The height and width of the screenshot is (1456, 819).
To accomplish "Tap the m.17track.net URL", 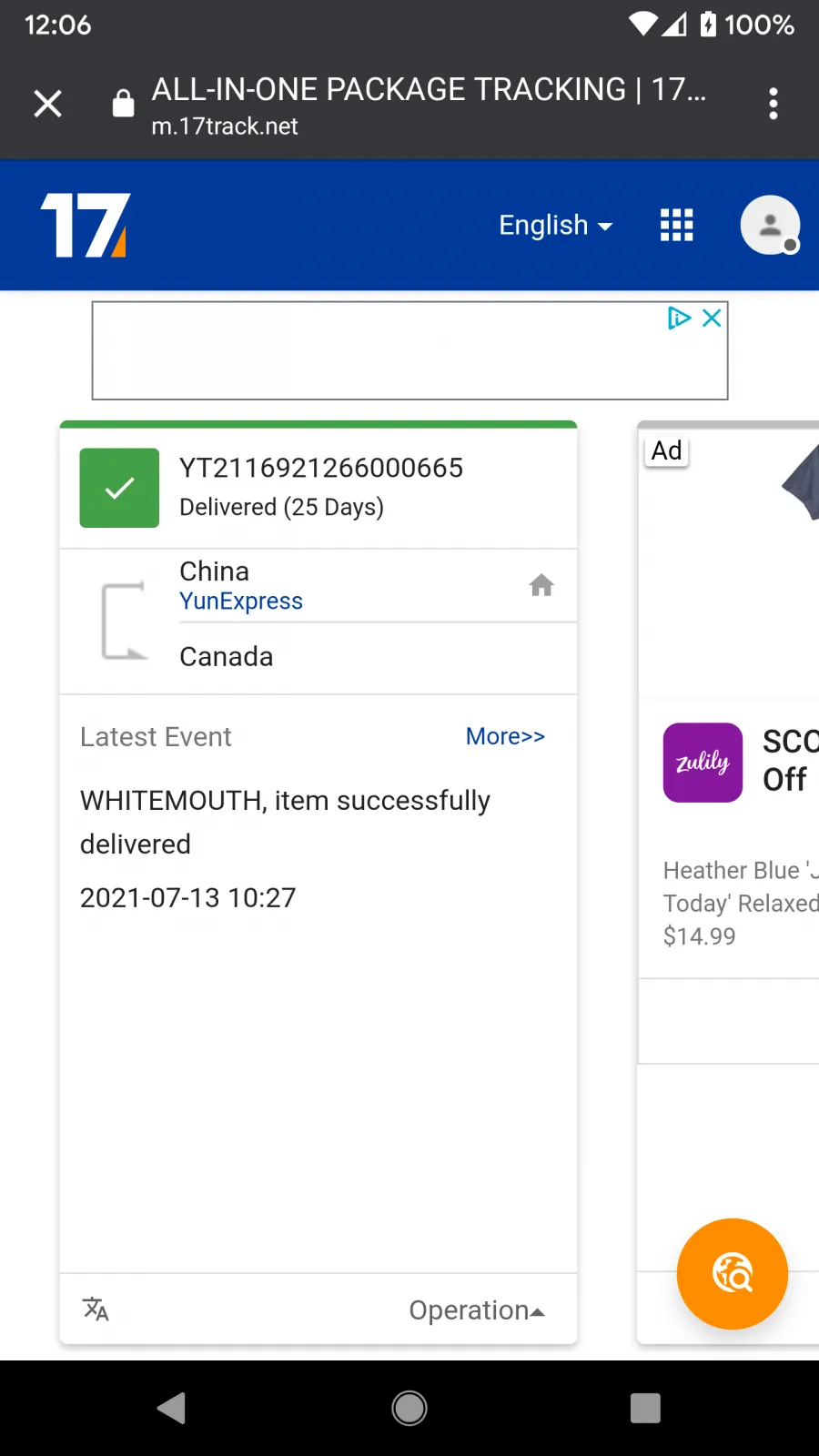I will [x=225, y=126].
